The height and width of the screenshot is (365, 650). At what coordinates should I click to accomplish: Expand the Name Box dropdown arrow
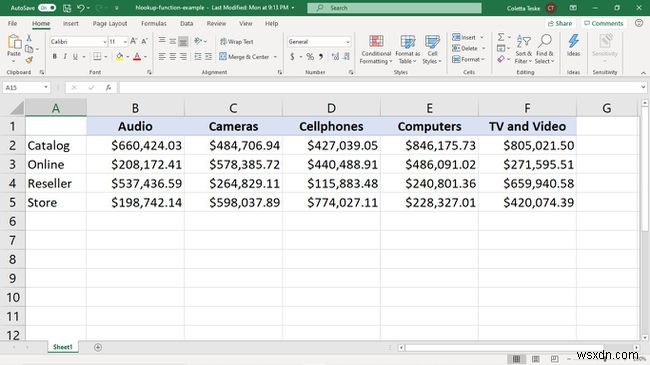tap(46, 87)
